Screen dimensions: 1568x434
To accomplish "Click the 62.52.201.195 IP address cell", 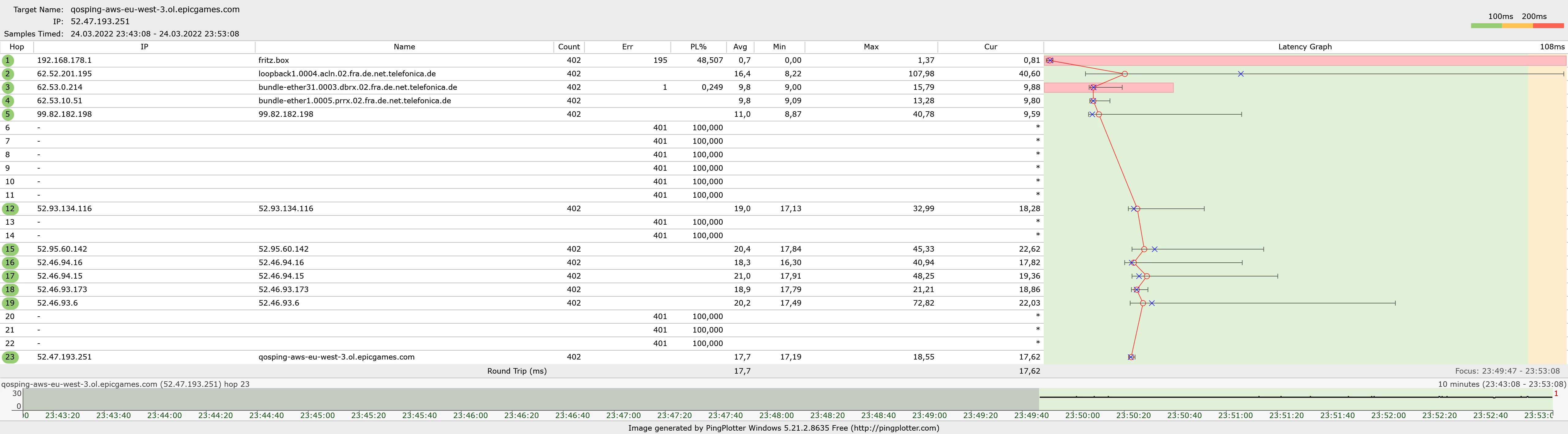I will pos(65,74).
